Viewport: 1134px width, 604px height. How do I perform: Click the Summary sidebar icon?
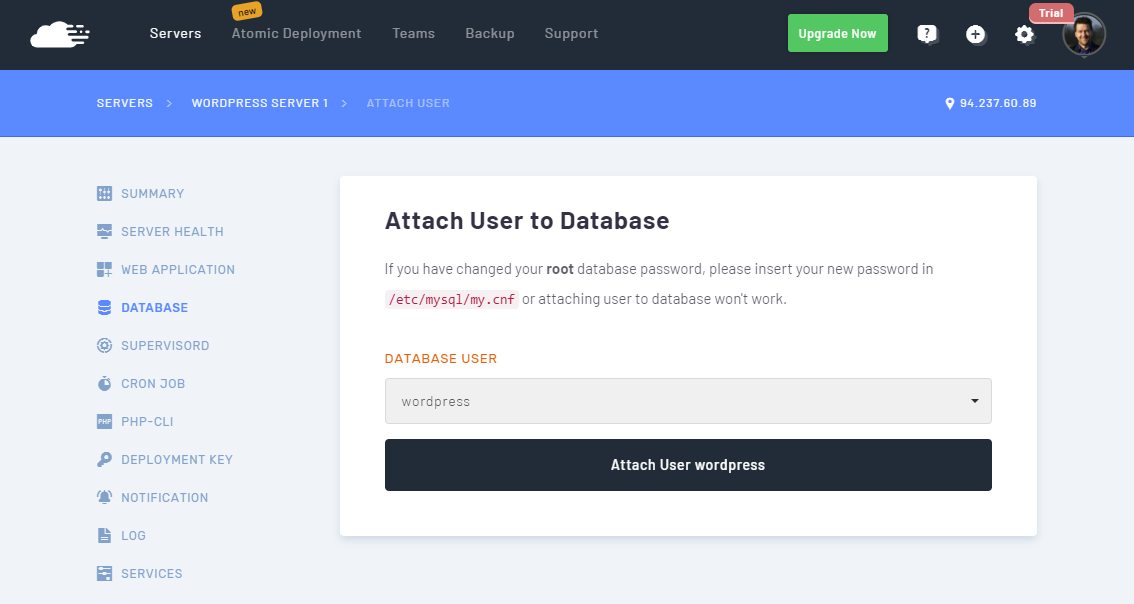105,193
